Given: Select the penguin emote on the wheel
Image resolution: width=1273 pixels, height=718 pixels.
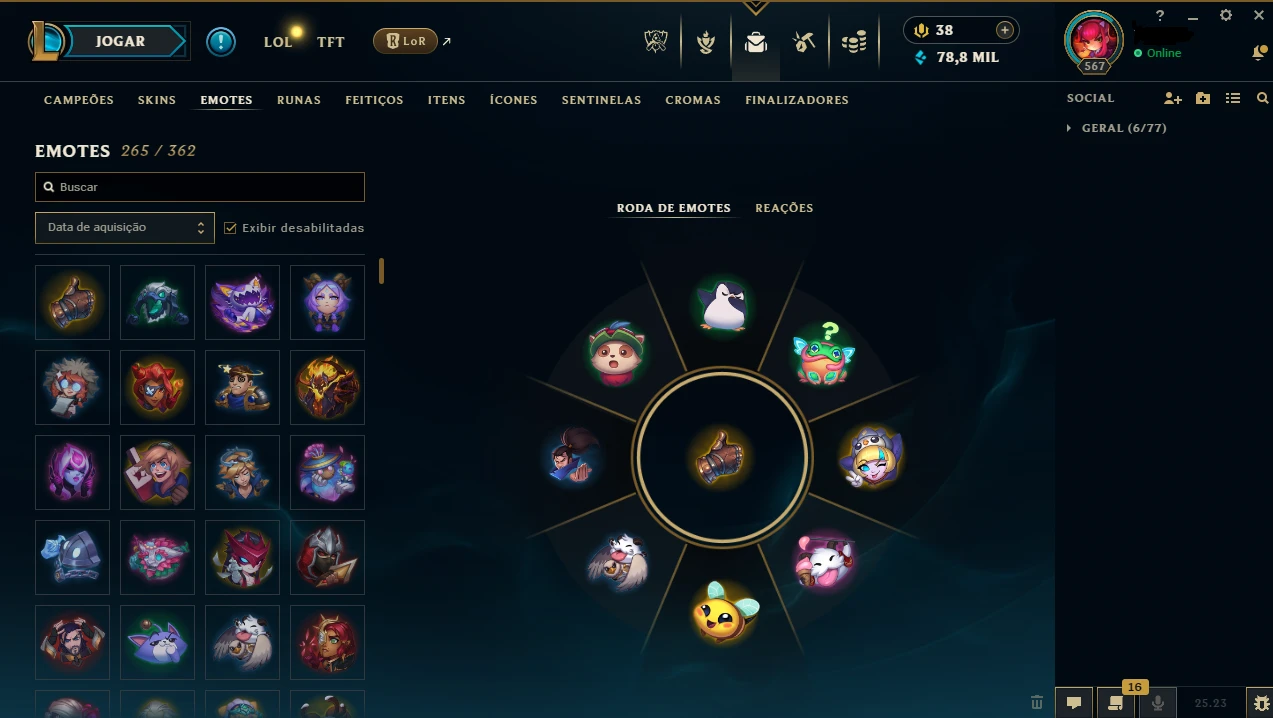Looking at the screenshot, I should click(x=724, y=305).
